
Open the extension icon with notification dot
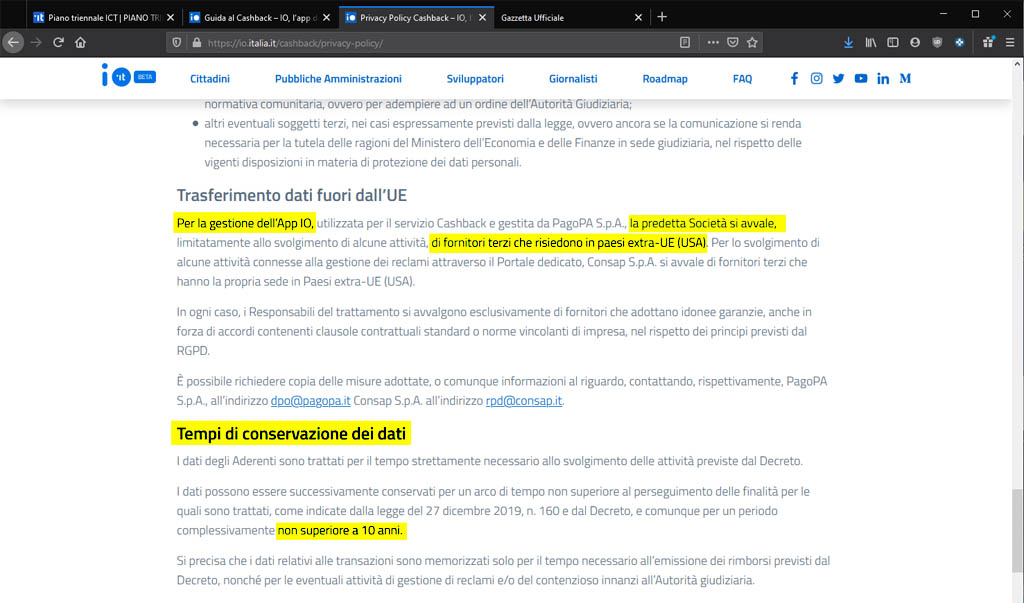pos(988,42)
